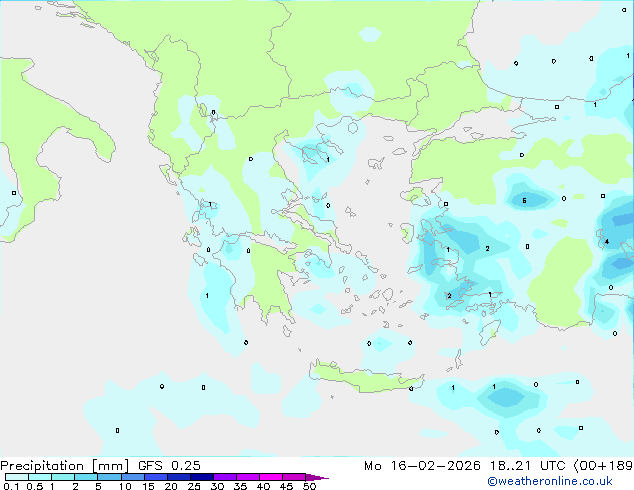Open the weatheronline.co.uk copyright link
The height and width of the screenshot is (490, 634).
[550, 481]
